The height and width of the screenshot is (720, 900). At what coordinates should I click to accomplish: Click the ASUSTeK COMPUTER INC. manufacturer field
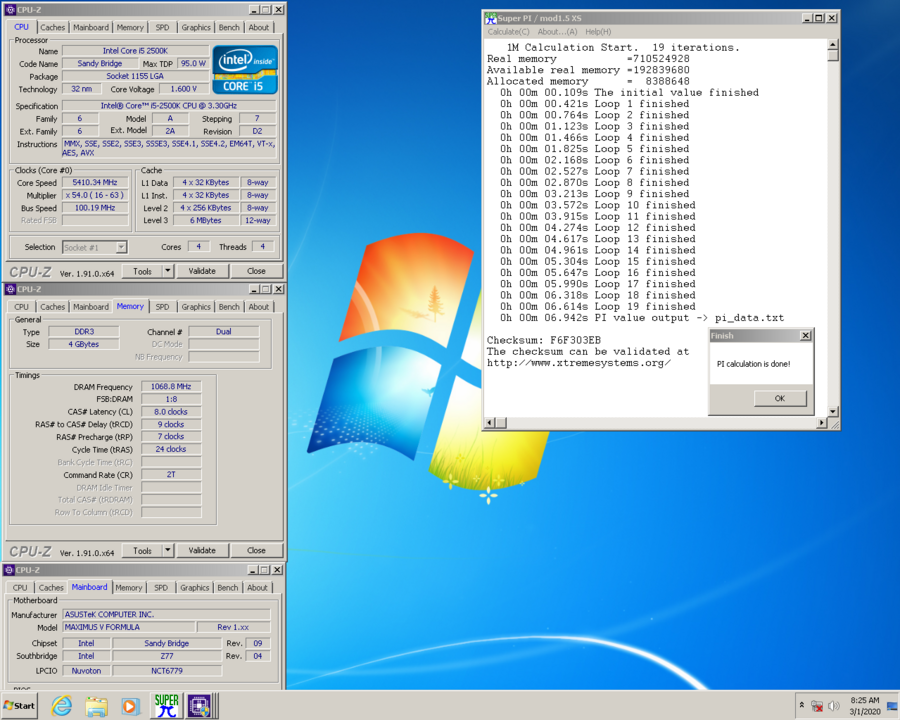pos(166,614)
